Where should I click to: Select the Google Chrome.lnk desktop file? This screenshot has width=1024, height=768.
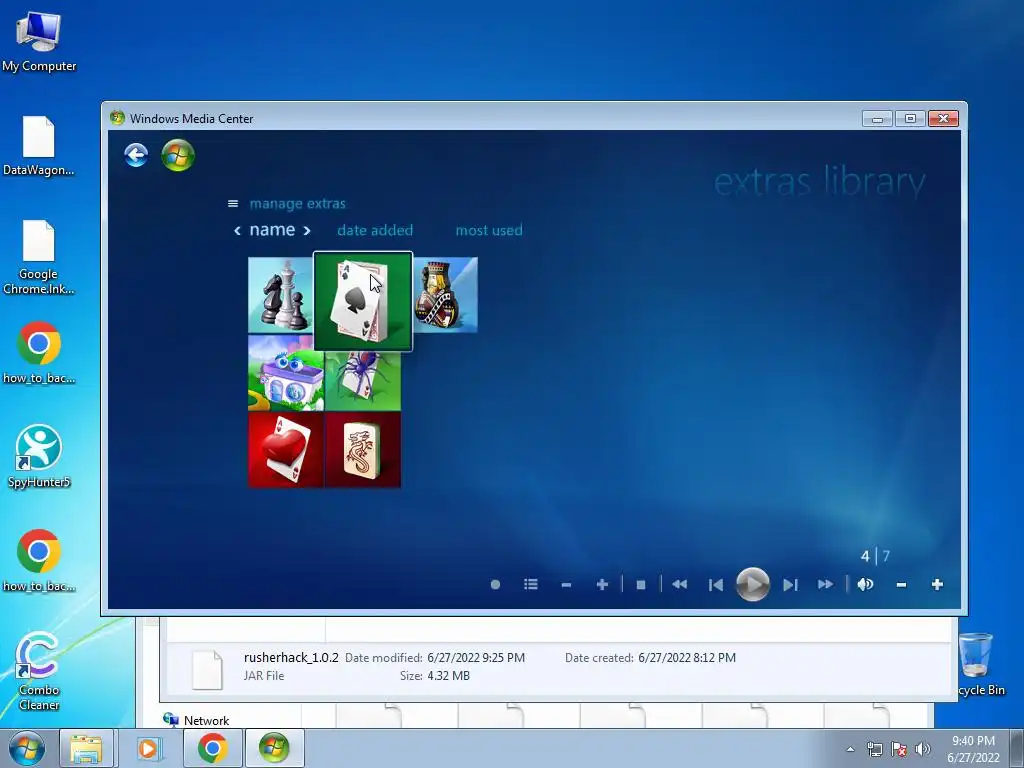tap(39, 257)
